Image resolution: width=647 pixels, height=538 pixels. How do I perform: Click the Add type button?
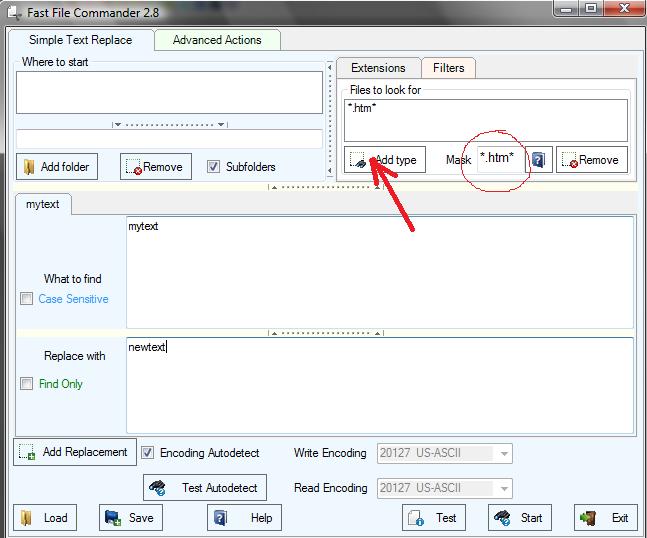click(x=385, y=160)
